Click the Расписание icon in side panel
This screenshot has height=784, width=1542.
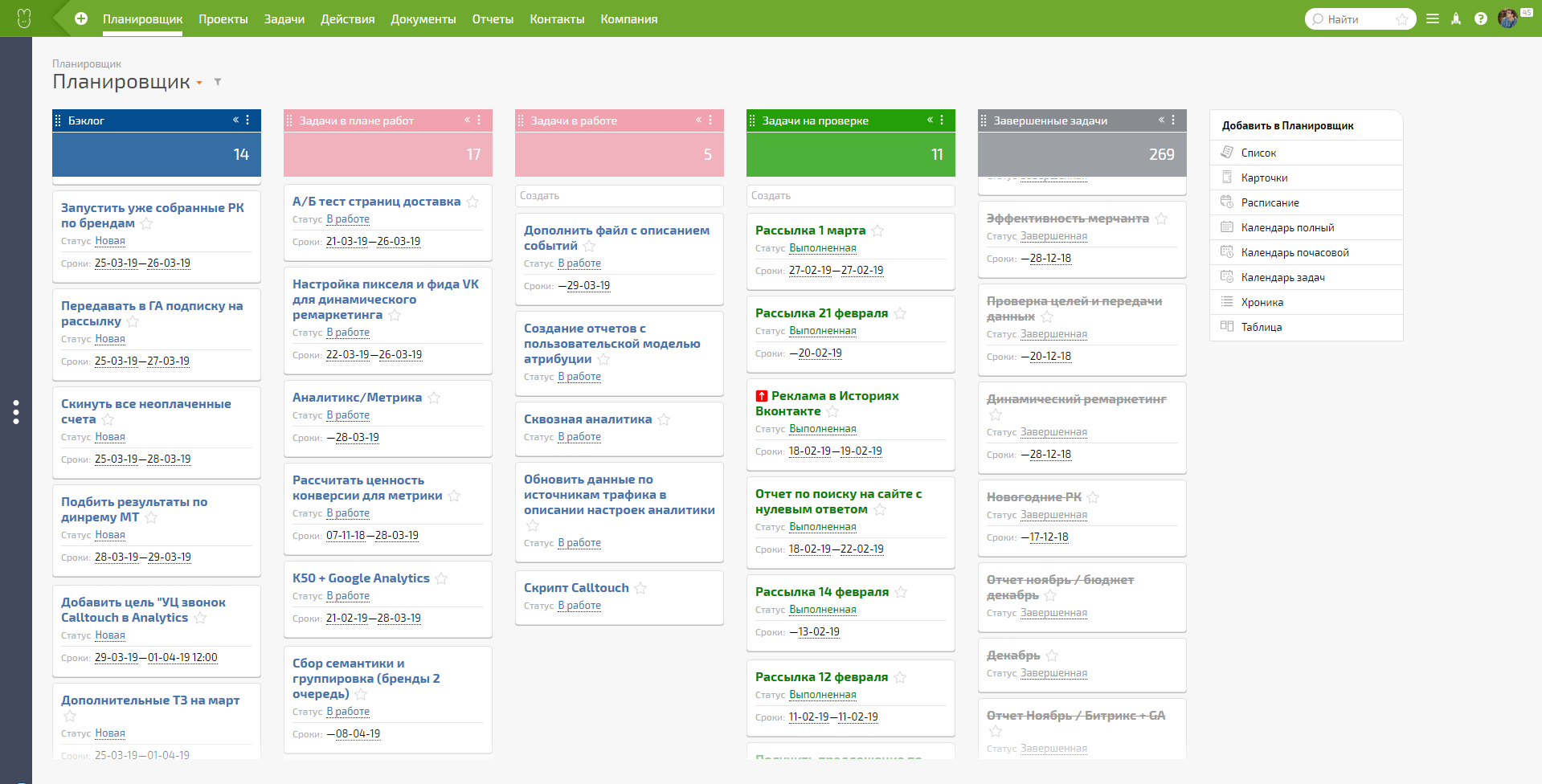[1227, 202]
